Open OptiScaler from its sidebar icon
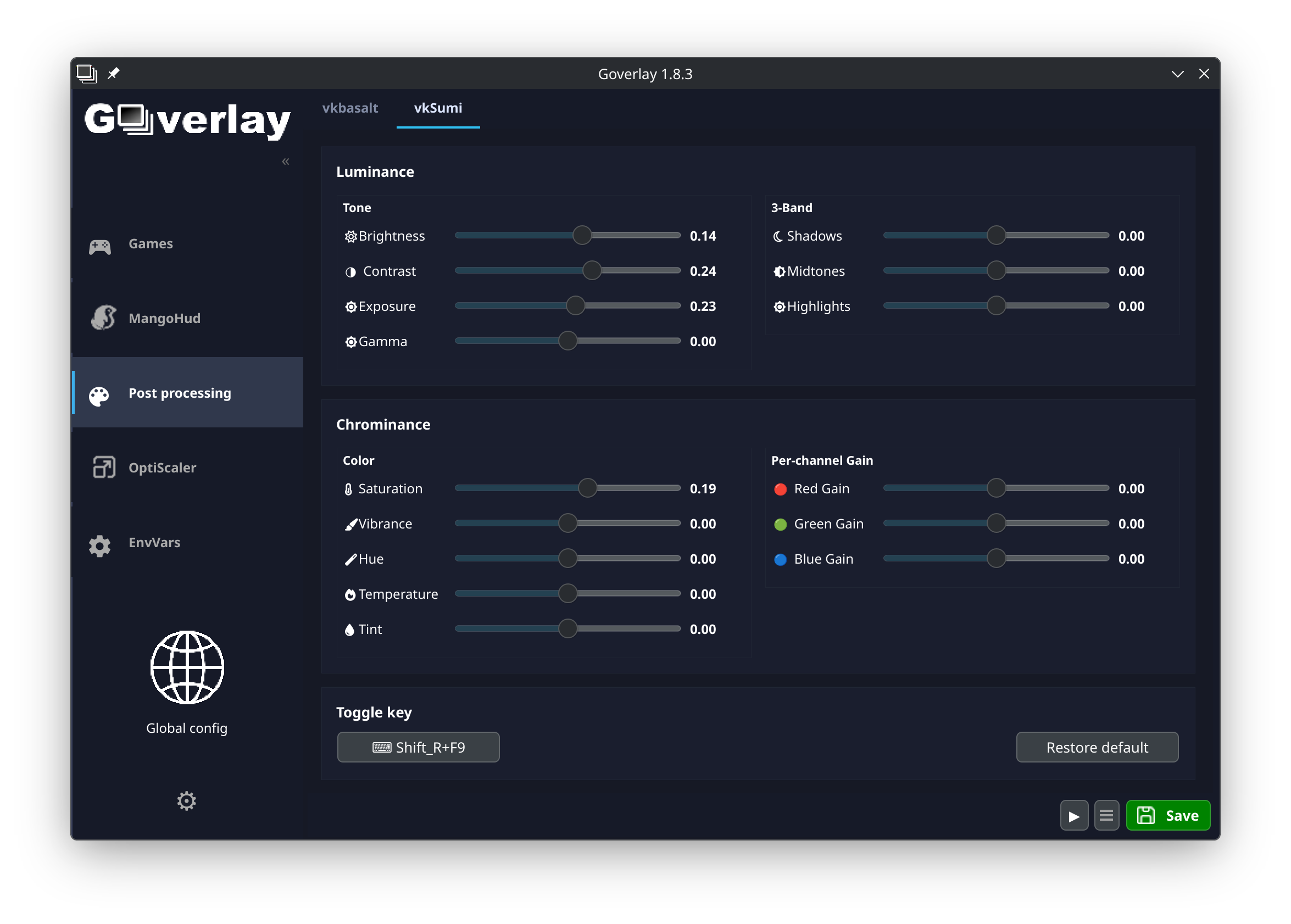 pos(103,467)
